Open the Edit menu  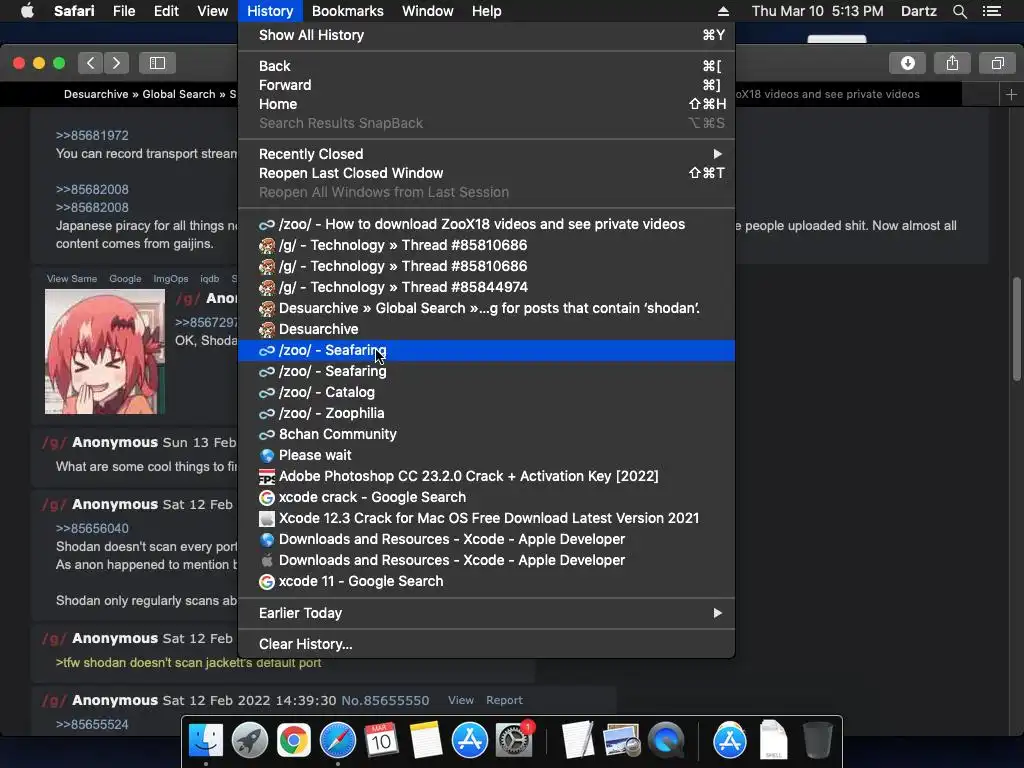(166, 11)
